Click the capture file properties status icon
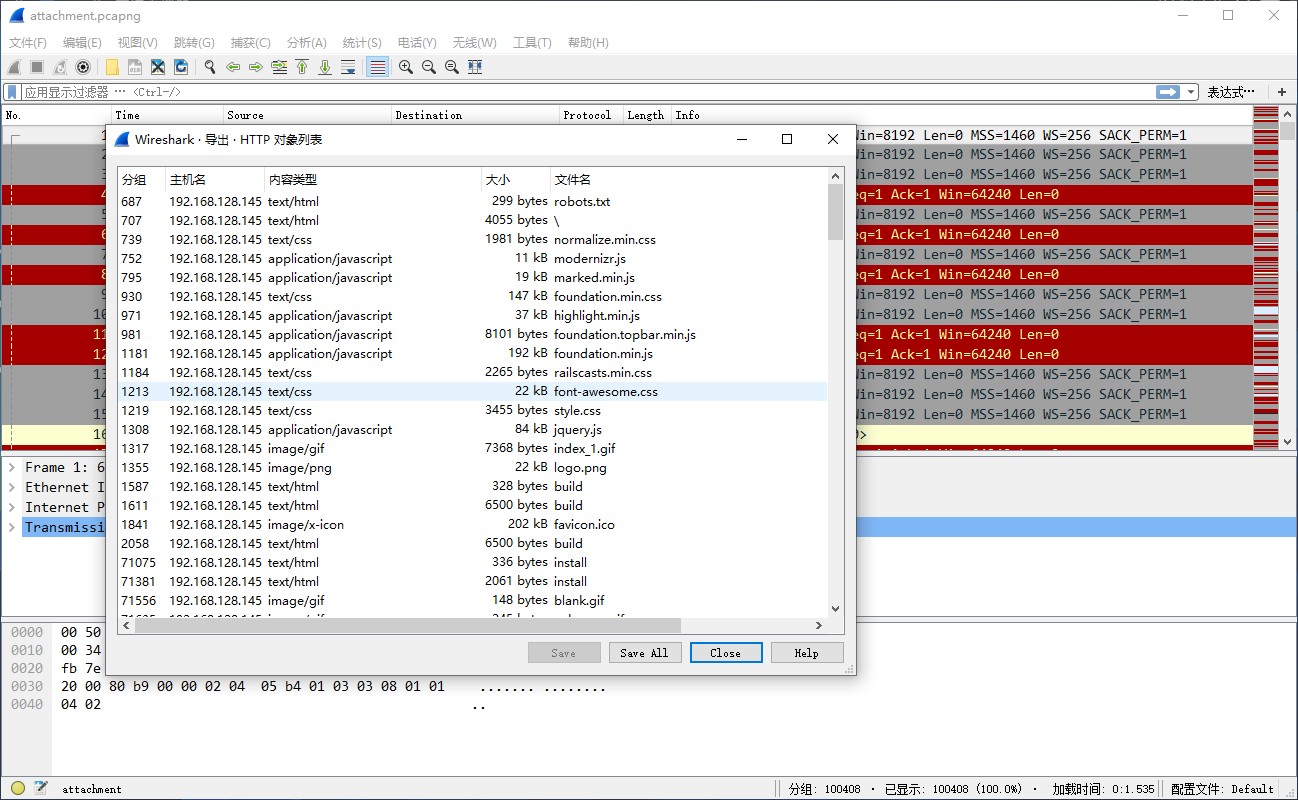 [x=41, y=788]
